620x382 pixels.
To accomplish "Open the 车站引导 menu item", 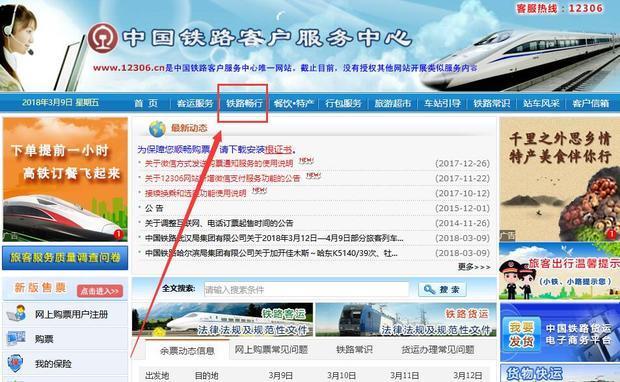I will tap(442, 104).
